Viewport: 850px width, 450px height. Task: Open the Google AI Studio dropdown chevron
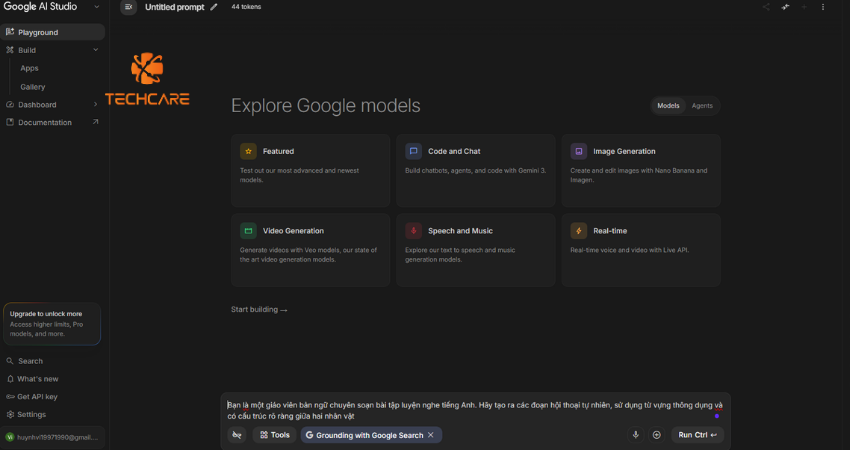coord(96,7)
